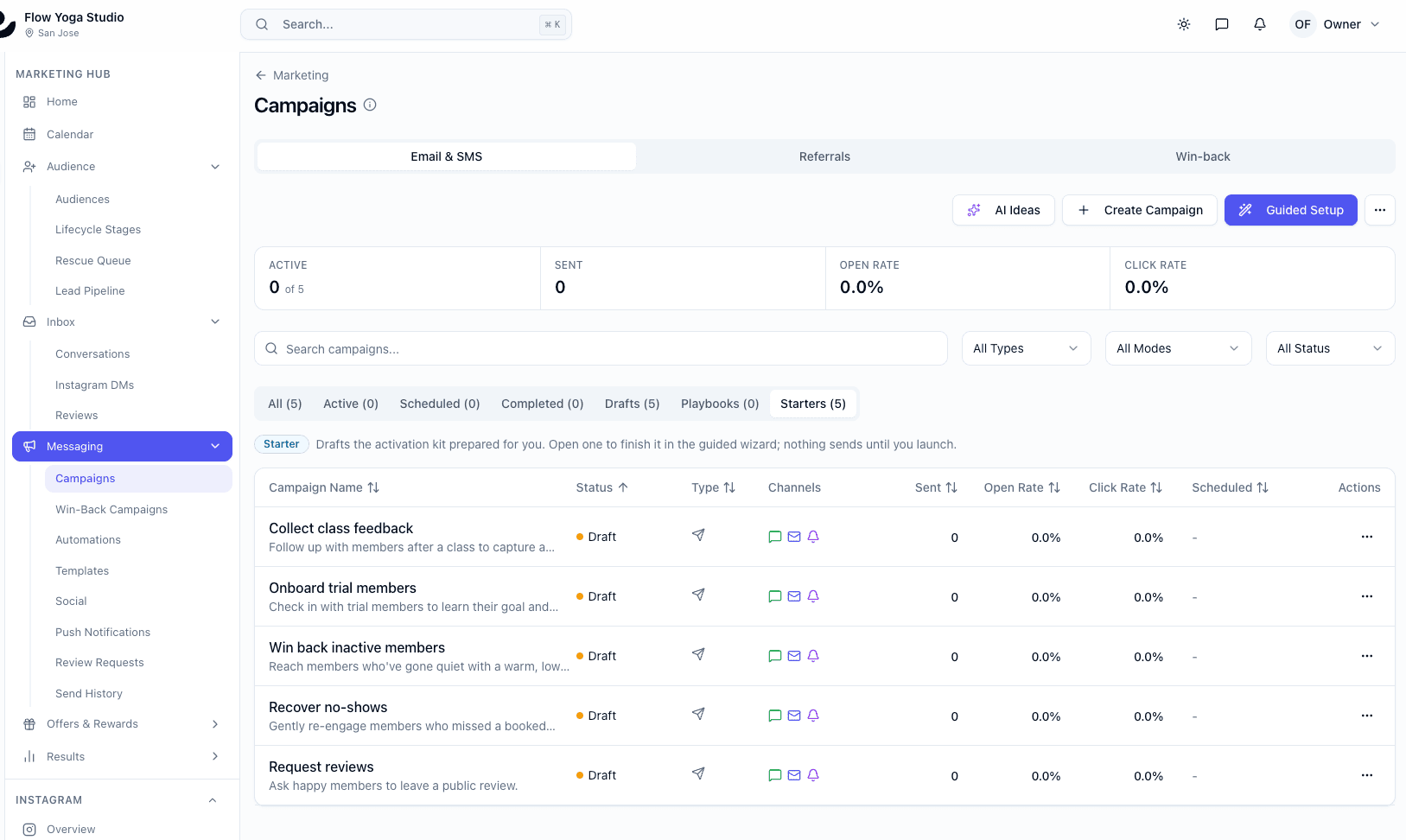Sort the table by Campaign Name
This screenshot has height=840, width=1406.
pos(324,487)
